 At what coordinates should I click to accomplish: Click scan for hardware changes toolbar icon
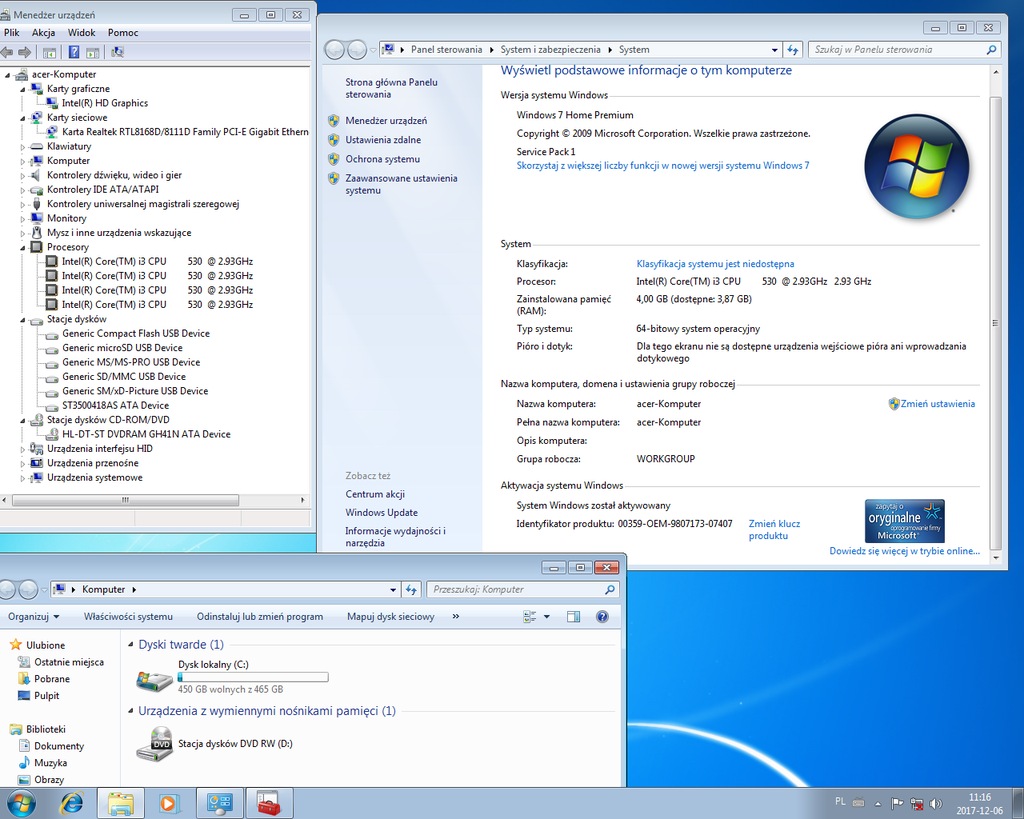click(x=117, y=52)
